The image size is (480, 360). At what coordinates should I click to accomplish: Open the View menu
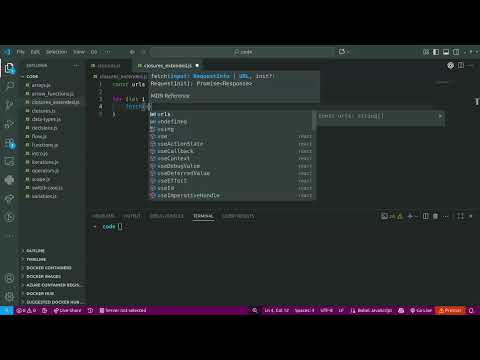click(x=79, y=52)
